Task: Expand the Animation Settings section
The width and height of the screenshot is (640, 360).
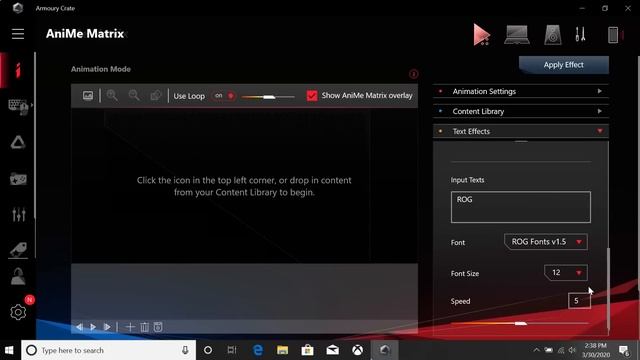Action: 521,91
